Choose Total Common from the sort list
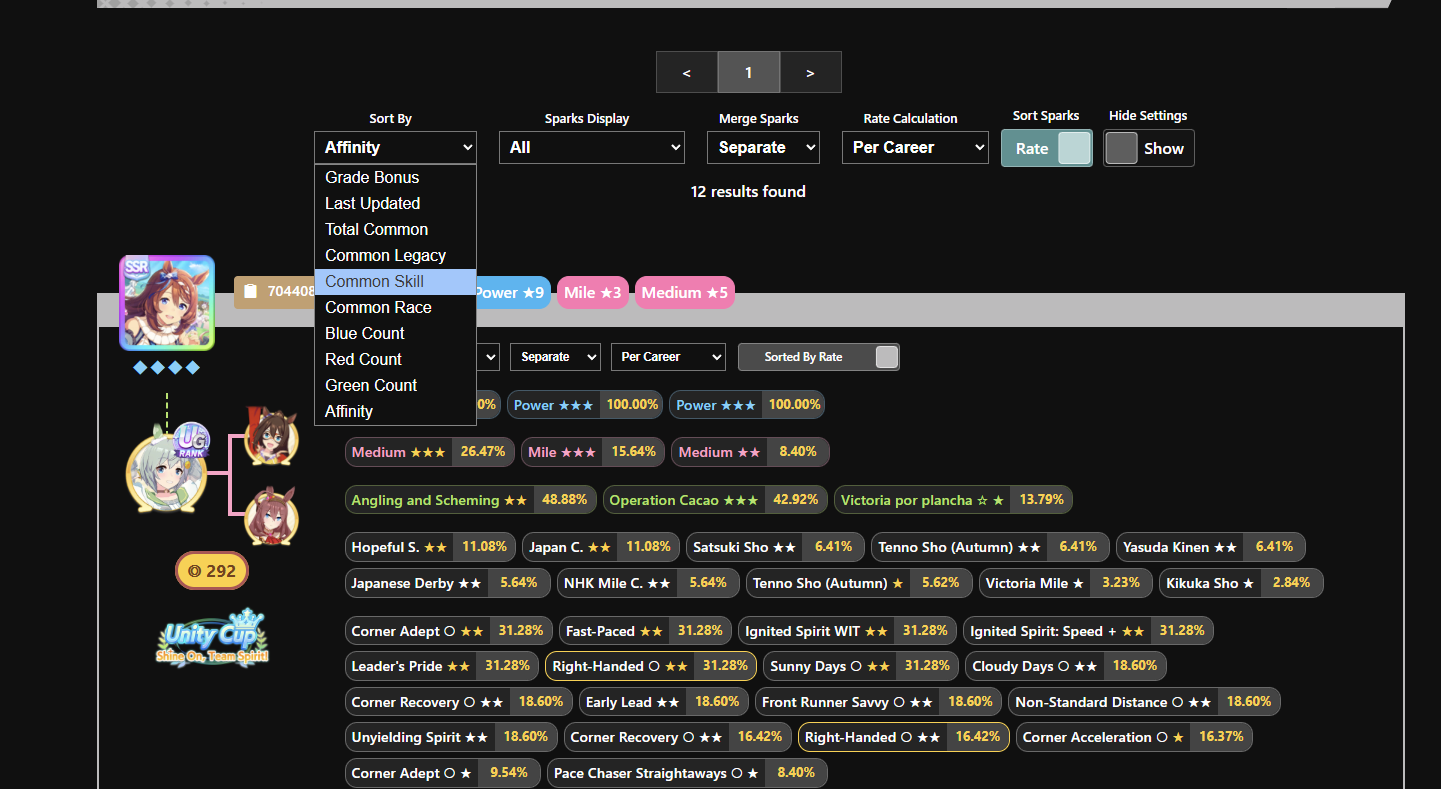Screen dimensions: 1441x789 coord(395,229)
